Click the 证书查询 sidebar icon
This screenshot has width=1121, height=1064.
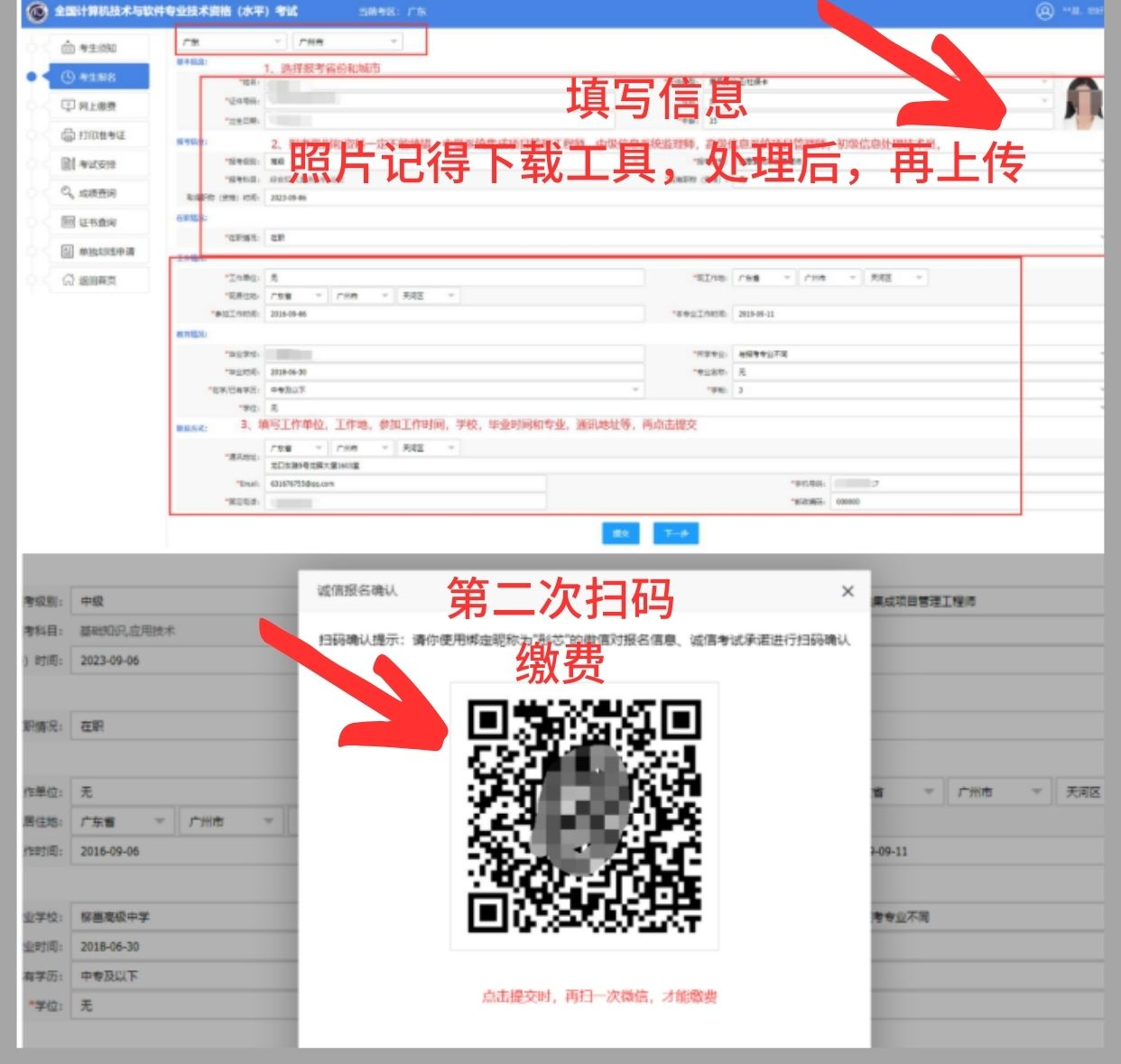coord(68,221)
